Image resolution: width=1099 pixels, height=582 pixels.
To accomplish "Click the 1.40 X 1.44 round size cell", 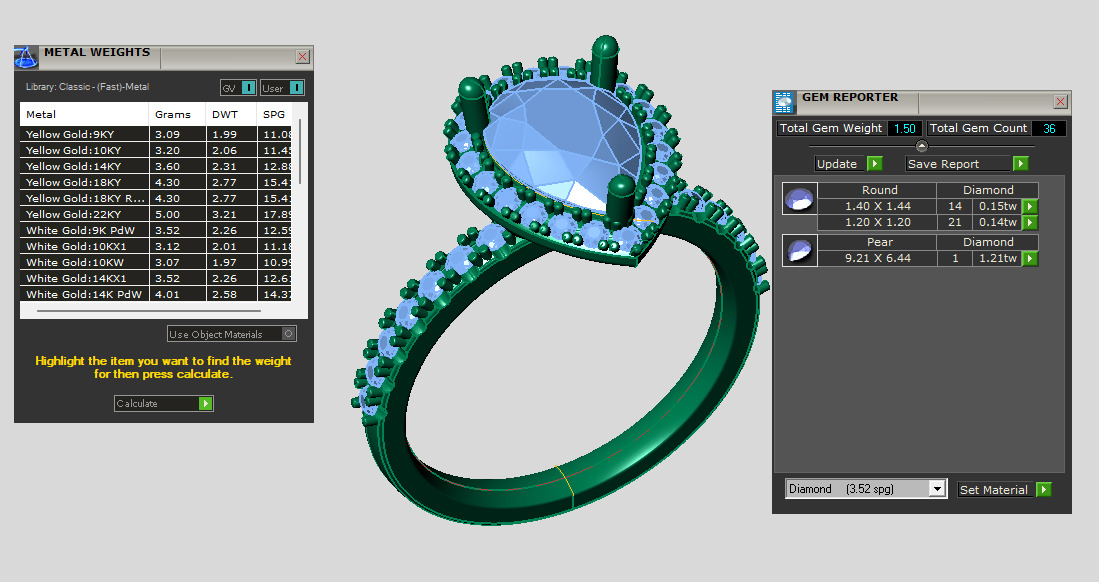I will [x=878, y=206].
